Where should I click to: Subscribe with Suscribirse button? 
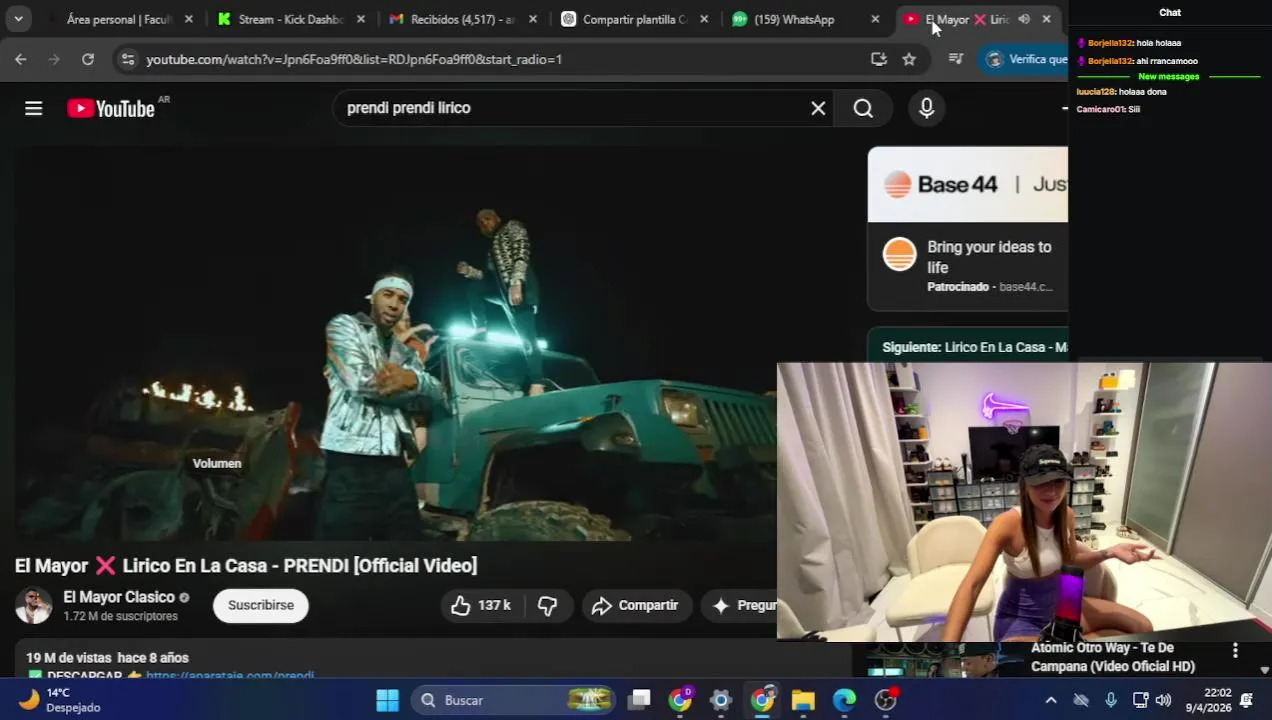[261, 605]
